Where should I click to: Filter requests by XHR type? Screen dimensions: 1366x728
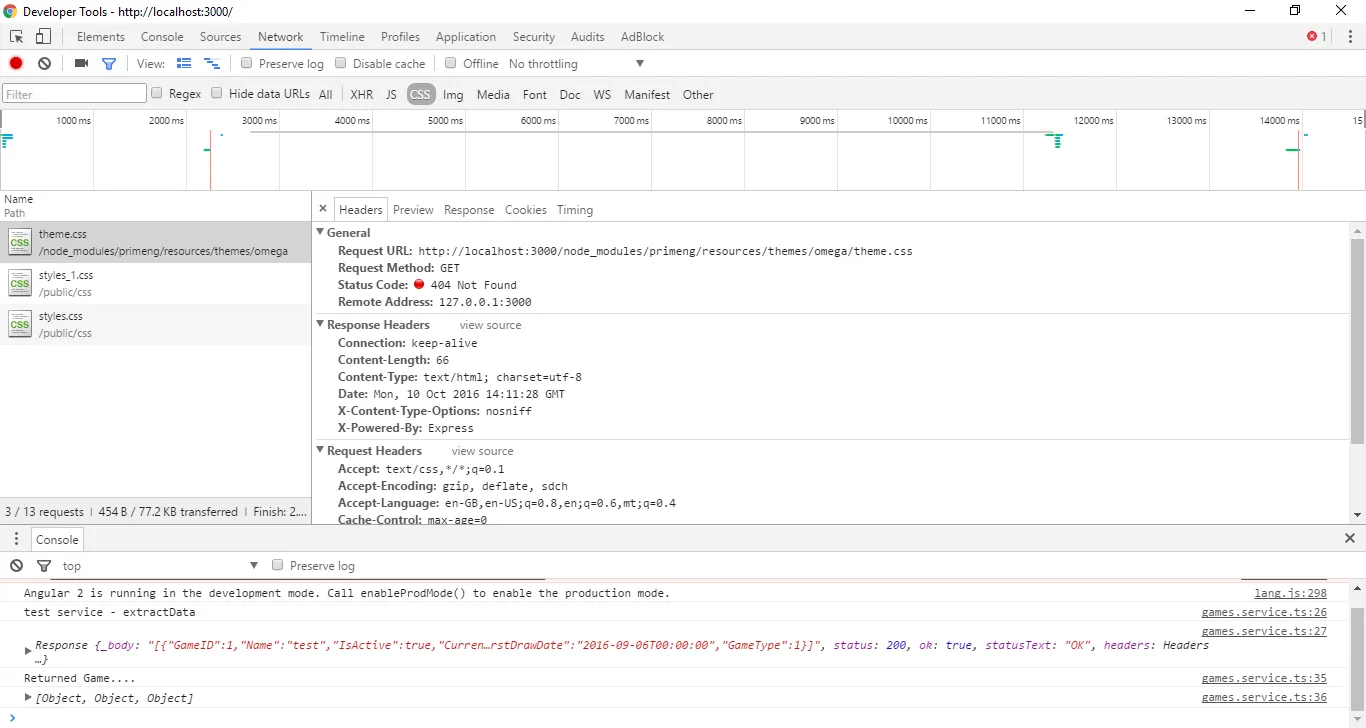pos(361,95)
